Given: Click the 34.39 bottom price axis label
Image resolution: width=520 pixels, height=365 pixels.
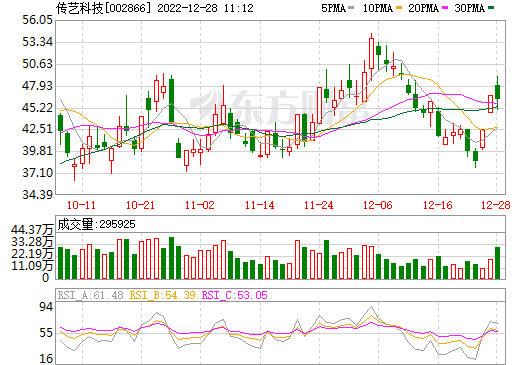Looking at the screenshot, I should tap(37, 194).
